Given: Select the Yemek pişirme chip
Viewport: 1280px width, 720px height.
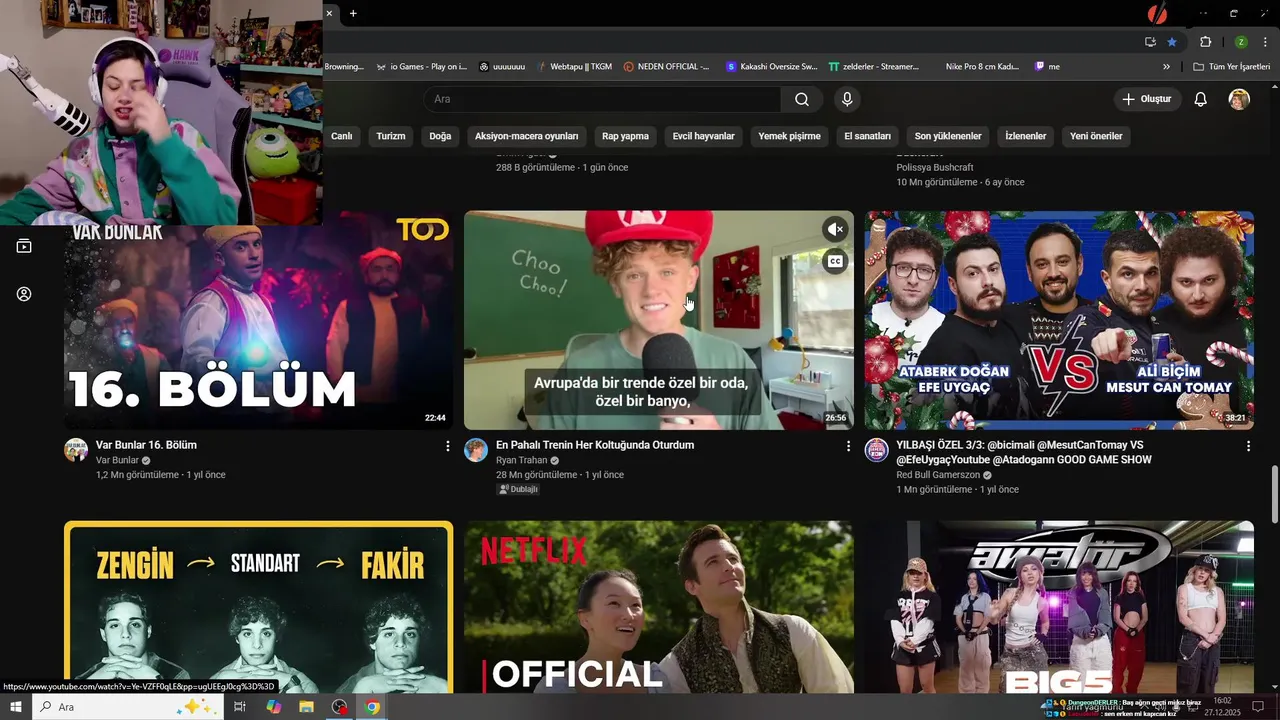Looking at the screenshot, I should [x=789, y=136].
